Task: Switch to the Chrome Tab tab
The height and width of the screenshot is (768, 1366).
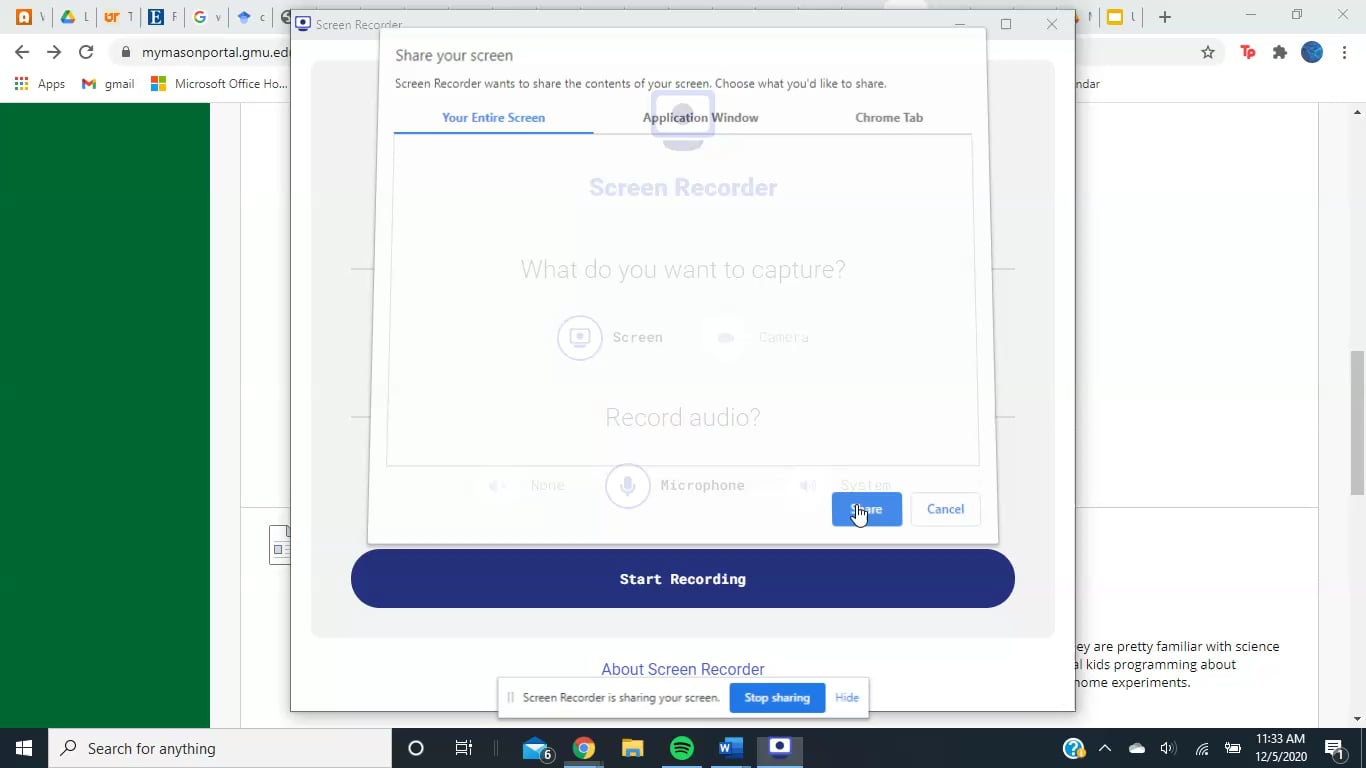Action: click(889, 117)
